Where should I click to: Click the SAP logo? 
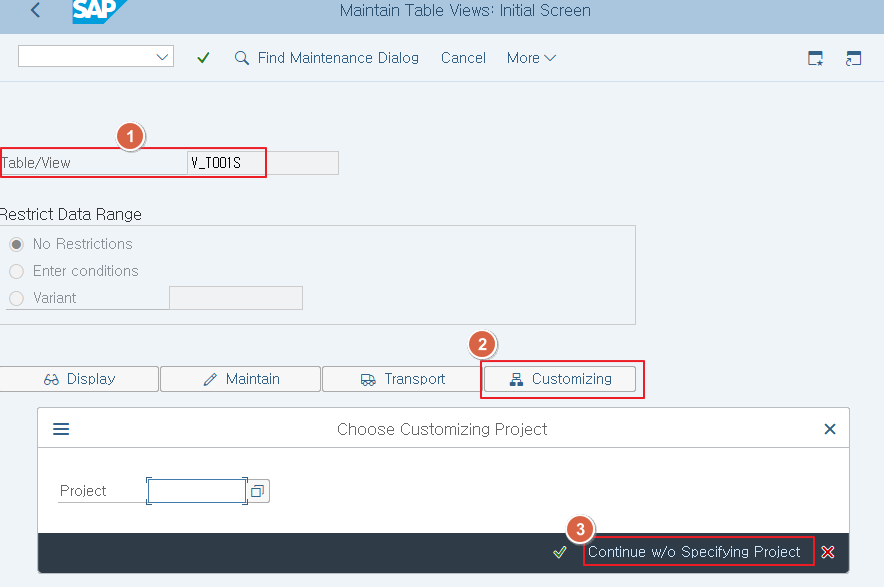[x=99, y=11]
